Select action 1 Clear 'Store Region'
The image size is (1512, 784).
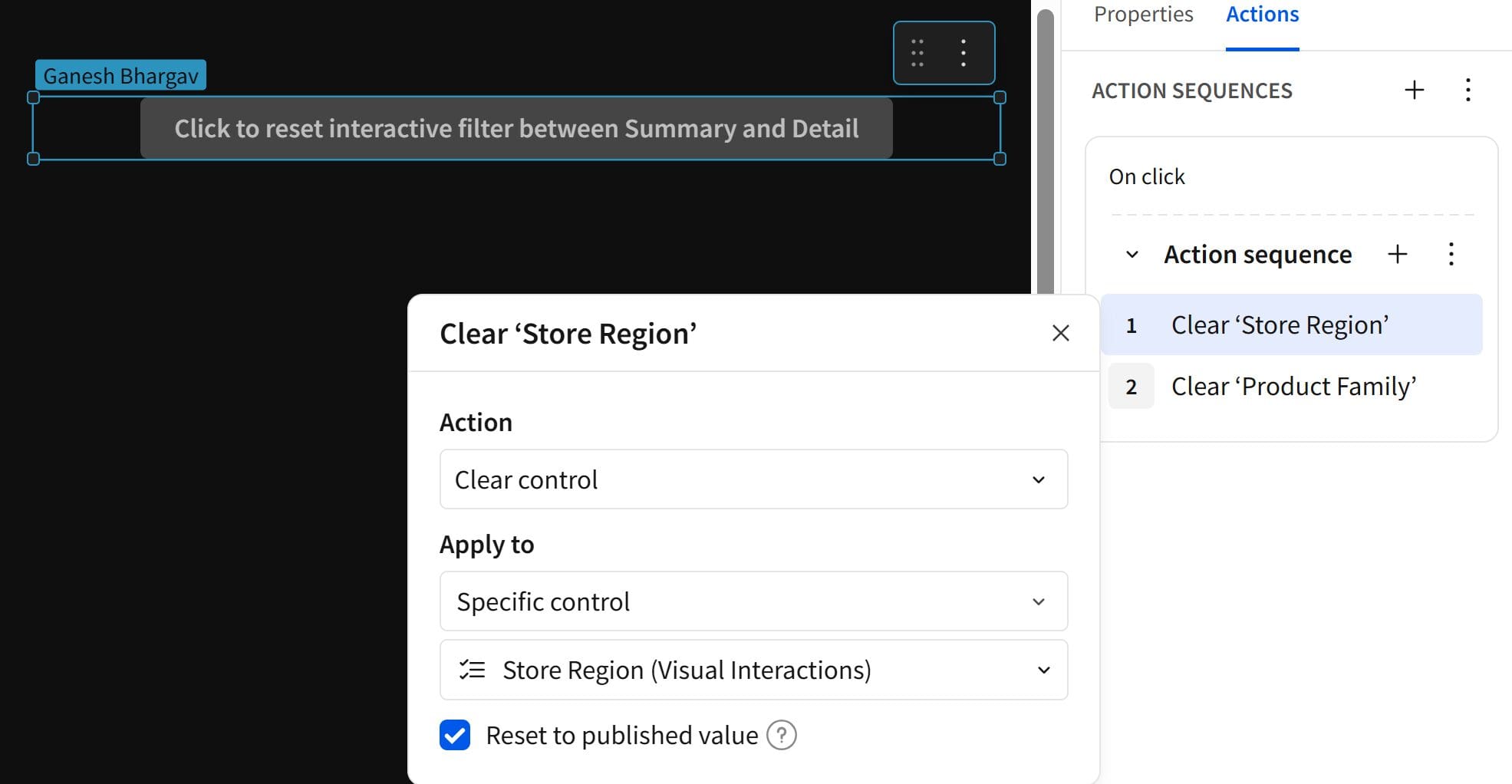[x=1292, y=324]
